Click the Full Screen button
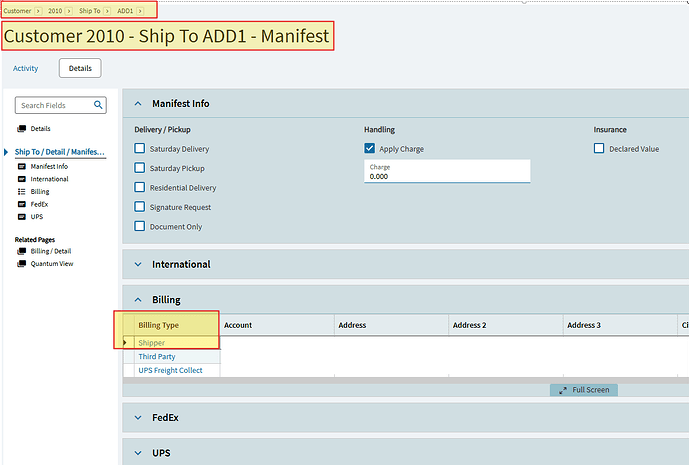The width and height of the screenshot is (689, 465). point(584,389)
